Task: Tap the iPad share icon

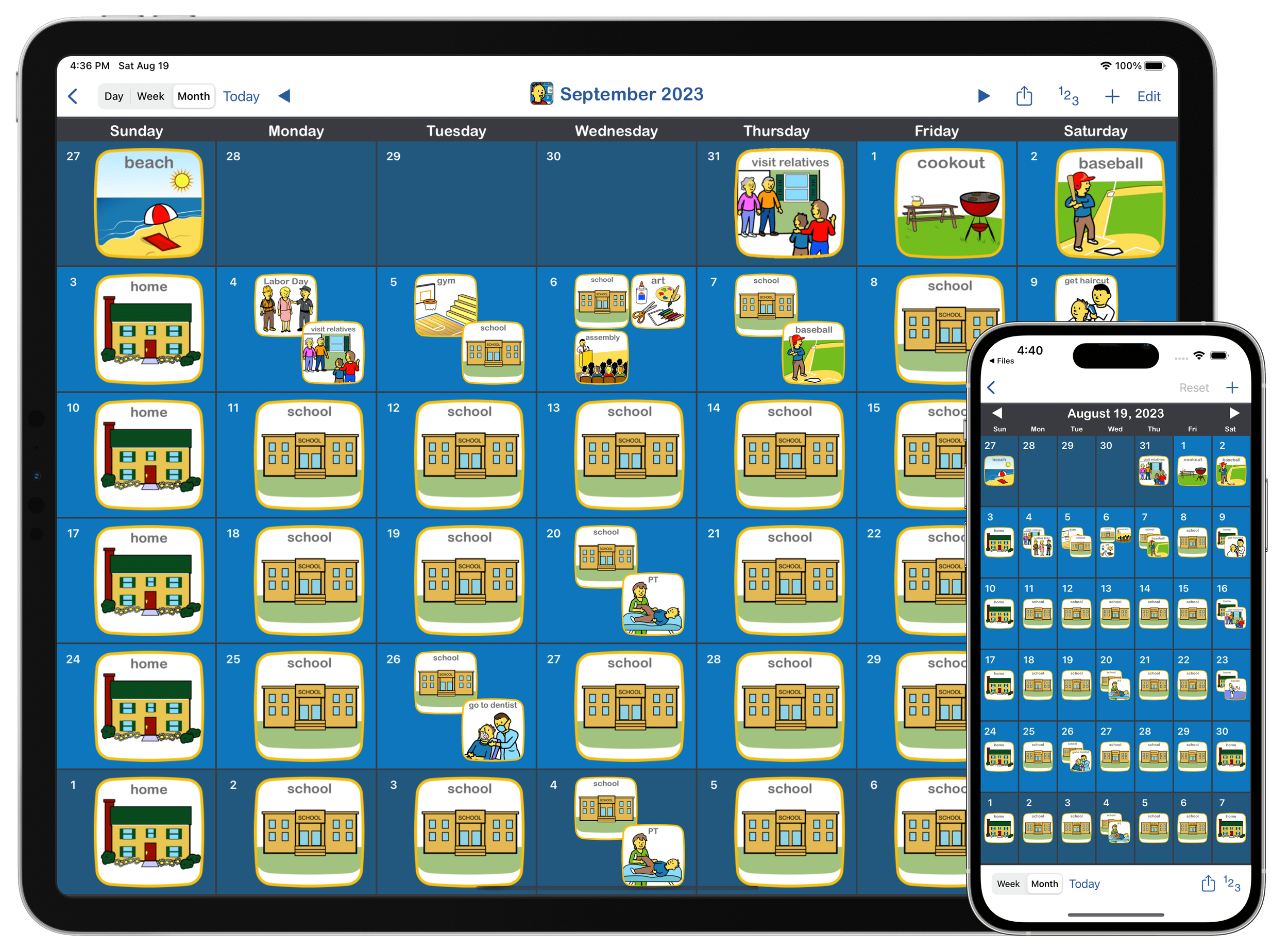Action: (x=1024, y=96)
